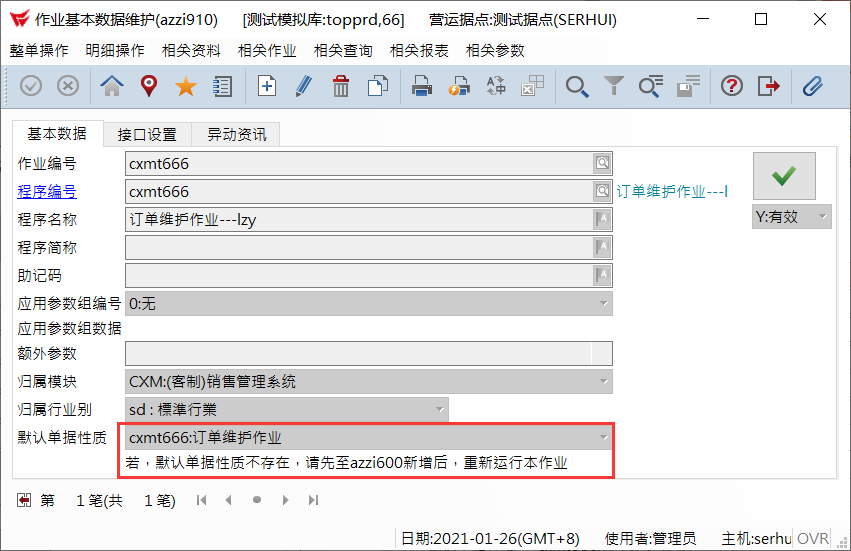Viewport: 851px width, 551px height.
Task: Open the 相关作业 menu
Action: click(267, 50)
